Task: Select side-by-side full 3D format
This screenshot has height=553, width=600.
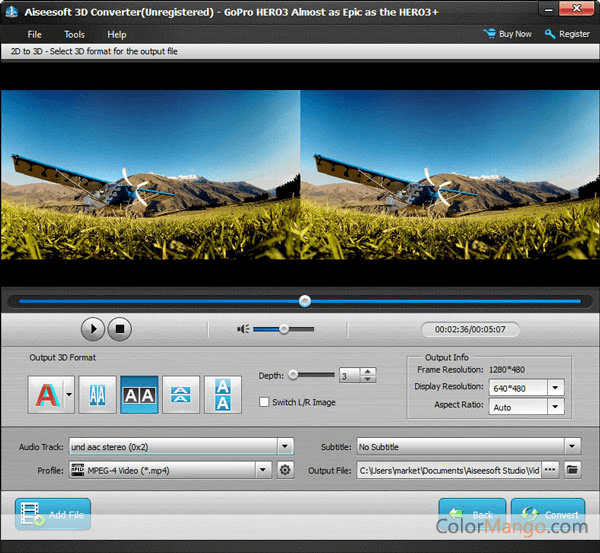Action: pyautogui.click(x=139, y=395)
